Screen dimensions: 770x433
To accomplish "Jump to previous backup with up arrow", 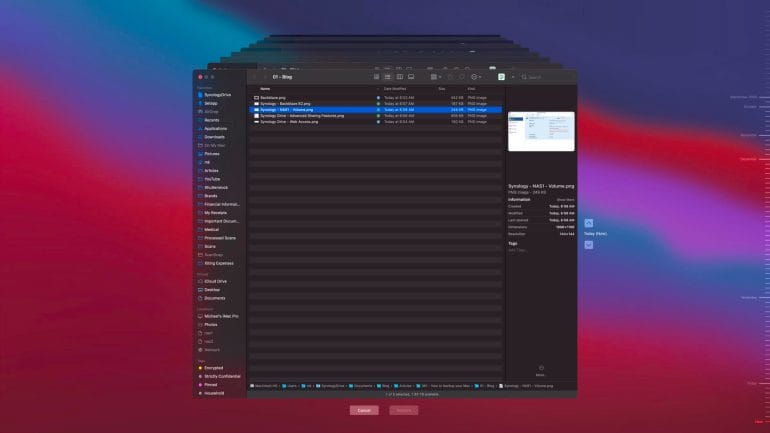I will (x=589, y=223).
